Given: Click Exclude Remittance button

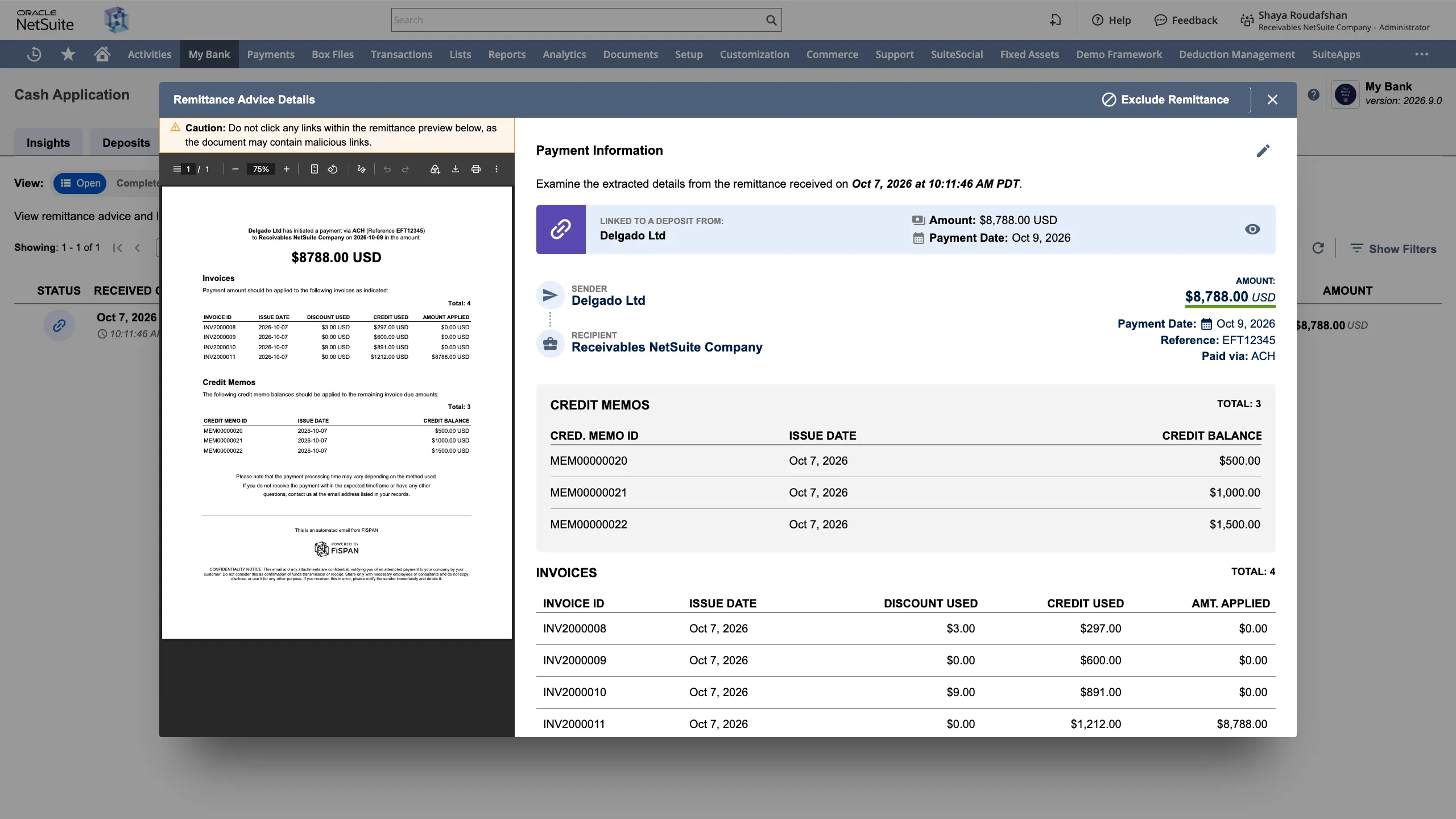Looking at the screenshot, I should pos(1165,100).
